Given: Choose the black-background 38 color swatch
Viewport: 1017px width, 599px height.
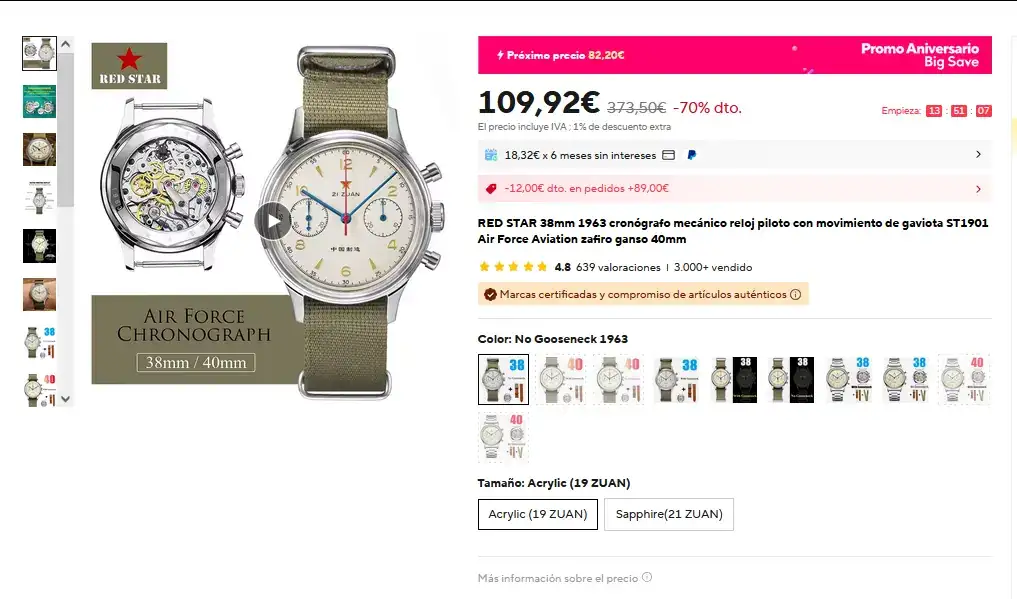Looking at the screenshot, I should coord(731,379).
